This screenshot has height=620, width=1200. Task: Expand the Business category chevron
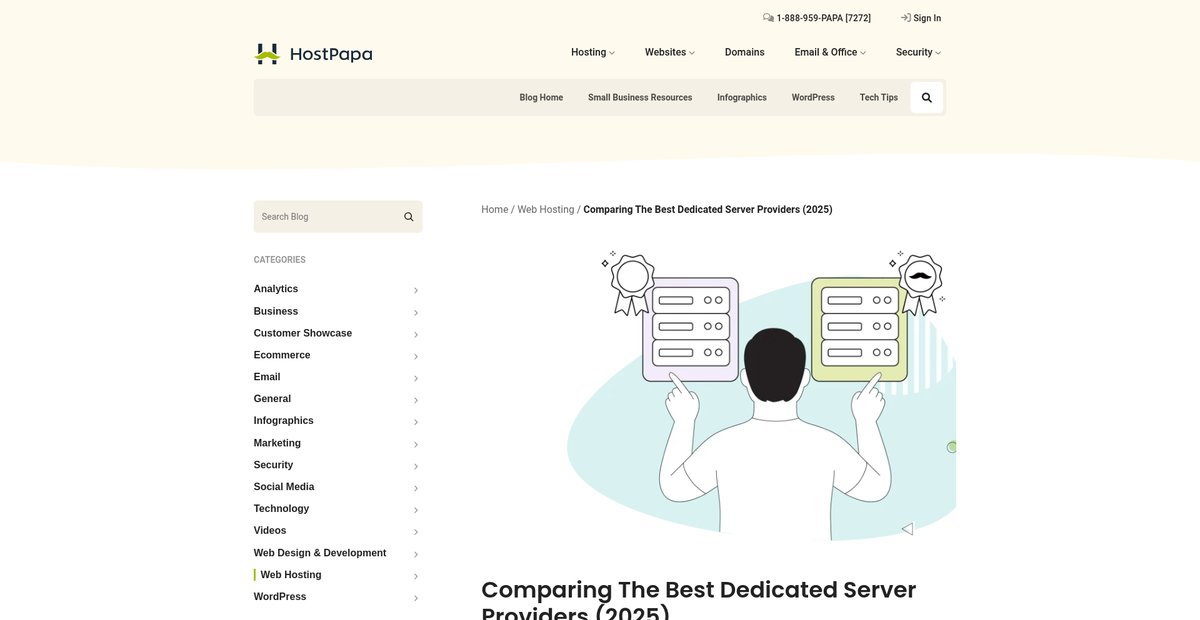416,312
